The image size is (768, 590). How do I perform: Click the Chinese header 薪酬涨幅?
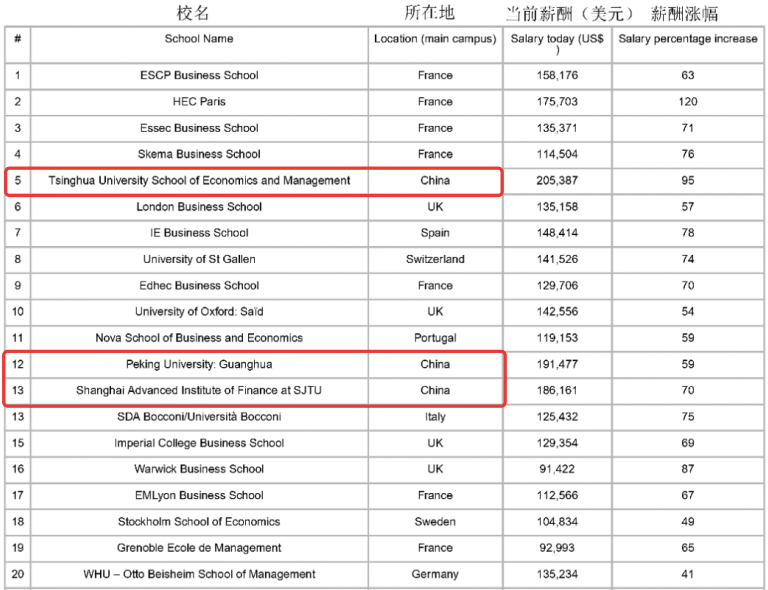tap(684, 13)
